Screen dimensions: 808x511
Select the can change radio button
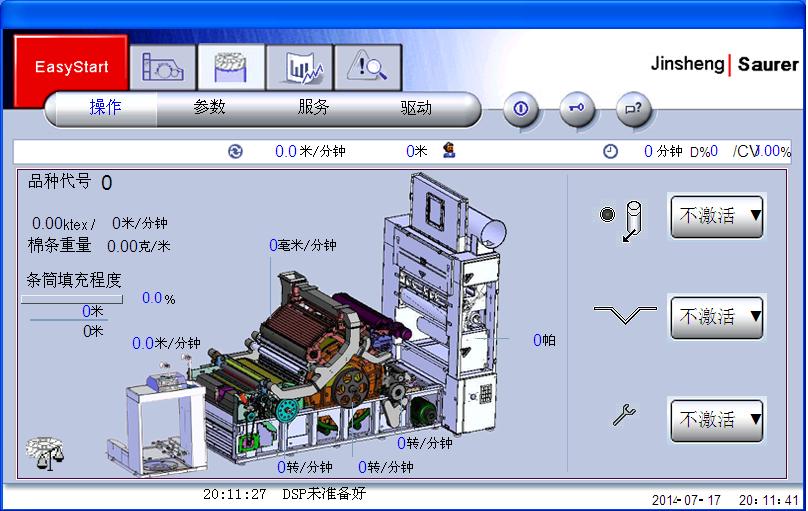pyautogui.click(x=607, y=214)
